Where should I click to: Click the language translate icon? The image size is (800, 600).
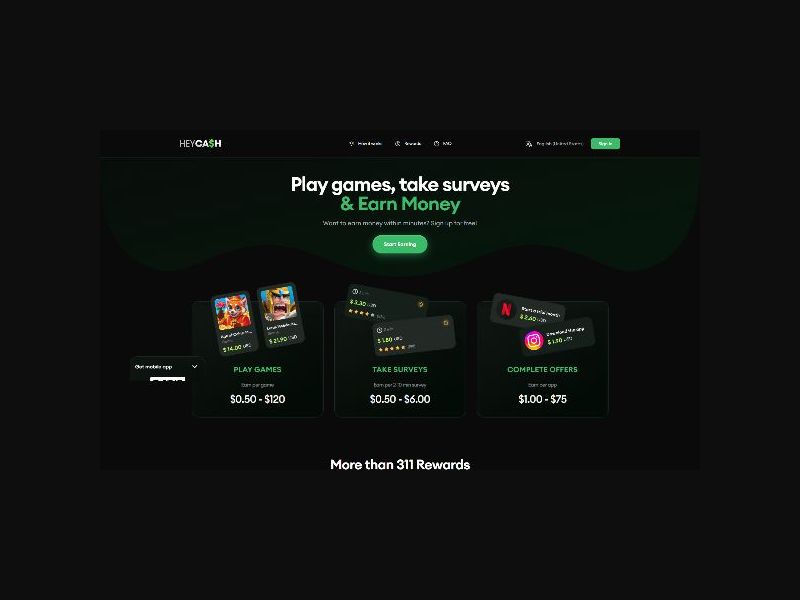529,144
